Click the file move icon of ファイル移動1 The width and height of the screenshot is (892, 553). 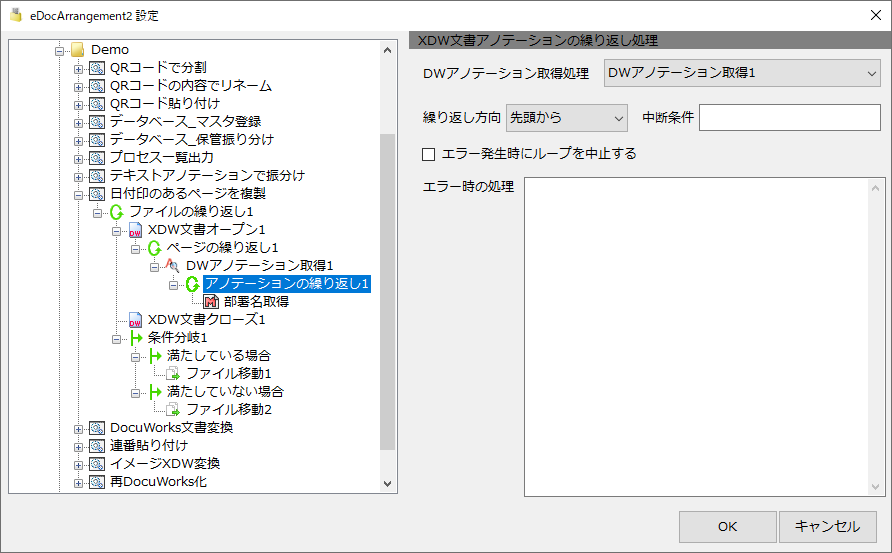coord(173,374)
